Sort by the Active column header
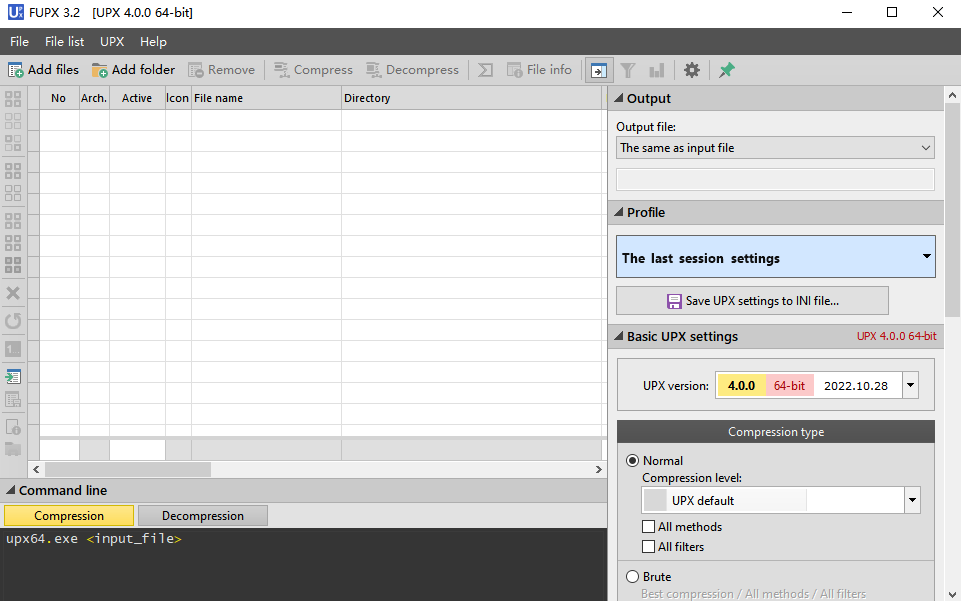The image size is (961, 601). click(137, 98)
